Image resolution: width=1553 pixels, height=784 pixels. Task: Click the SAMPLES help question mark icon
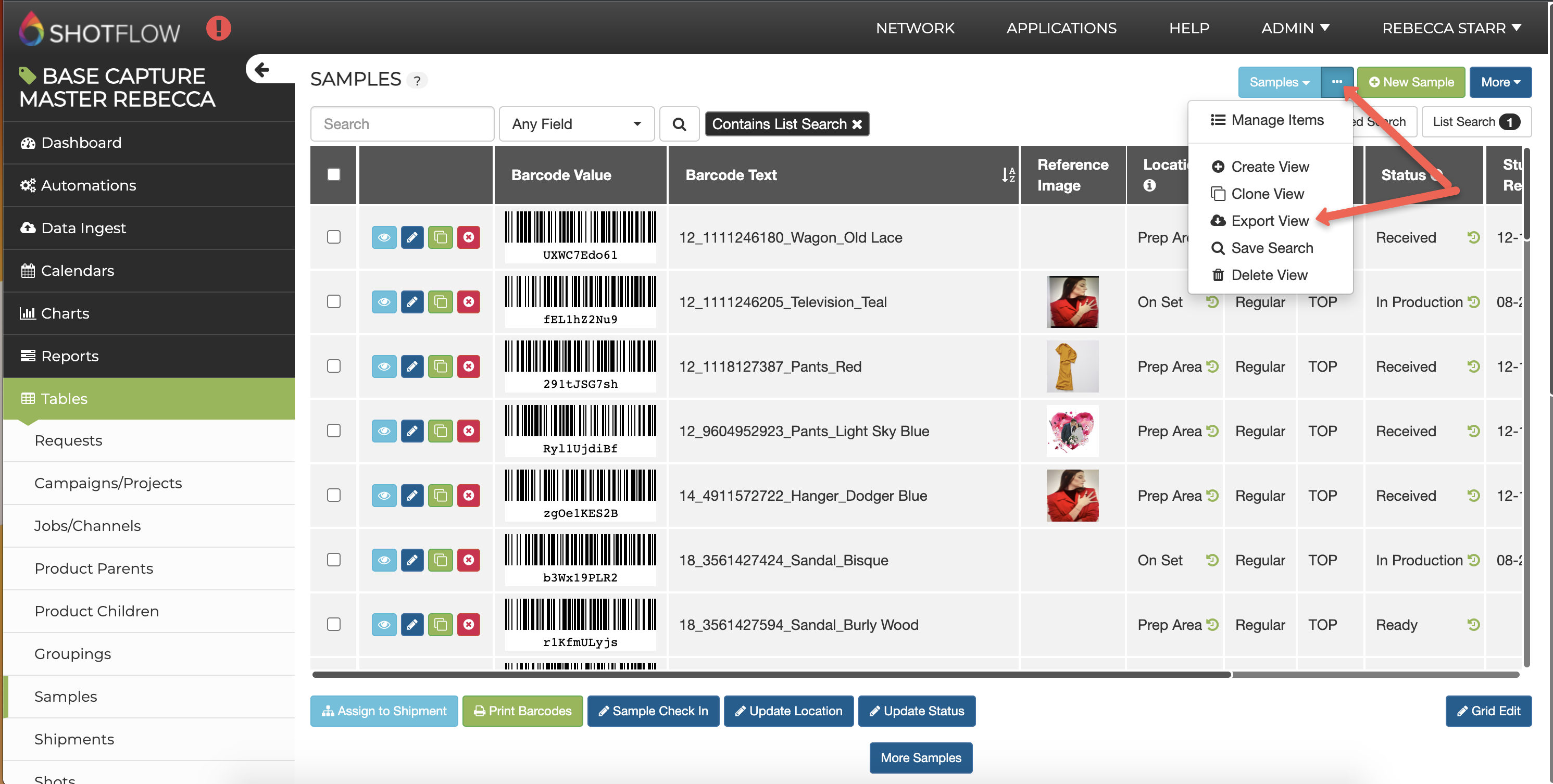pyautogui.click(x=417, y=80)
